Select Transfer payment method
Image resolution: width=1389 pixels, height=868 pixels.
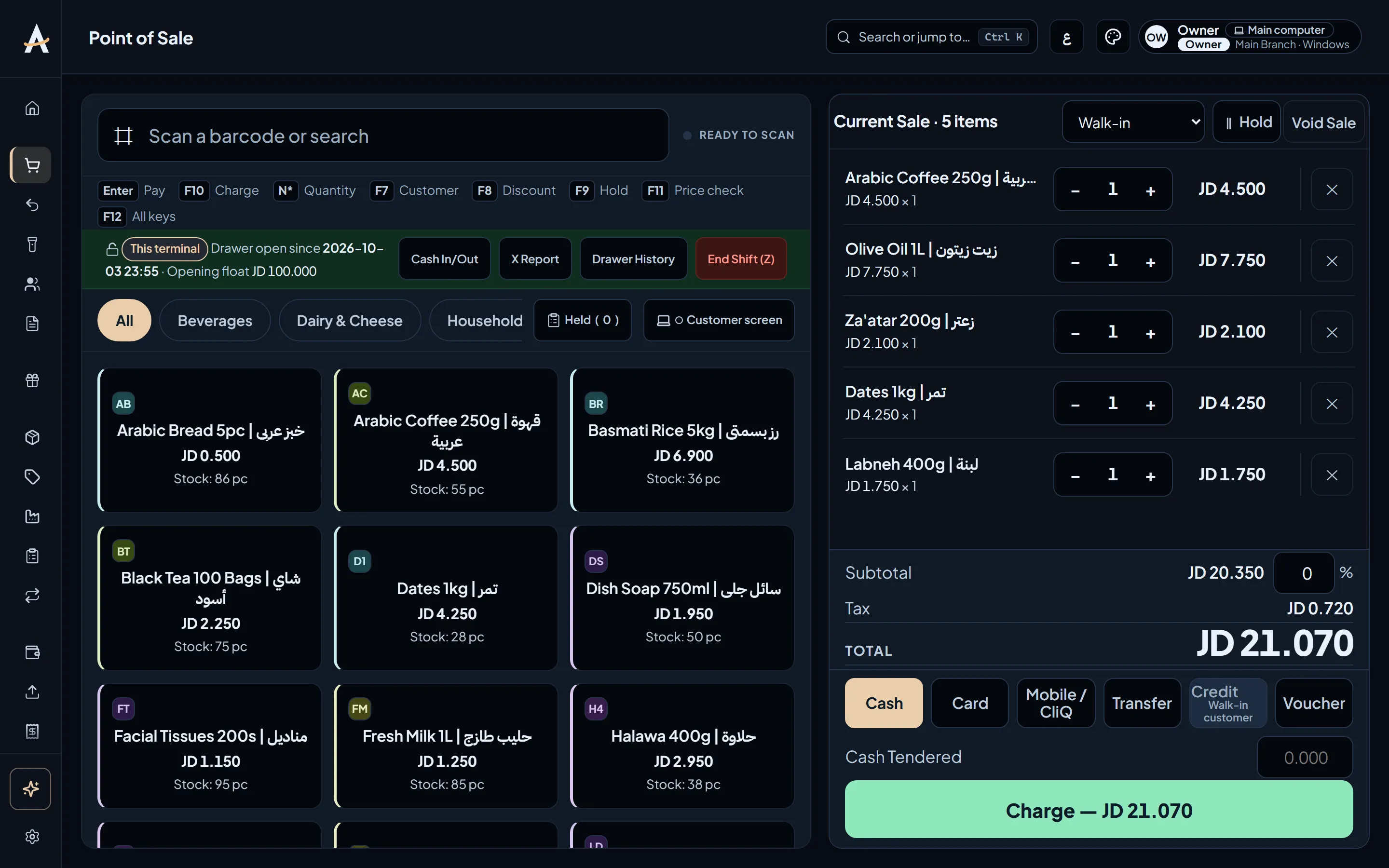click(1142, 703)
